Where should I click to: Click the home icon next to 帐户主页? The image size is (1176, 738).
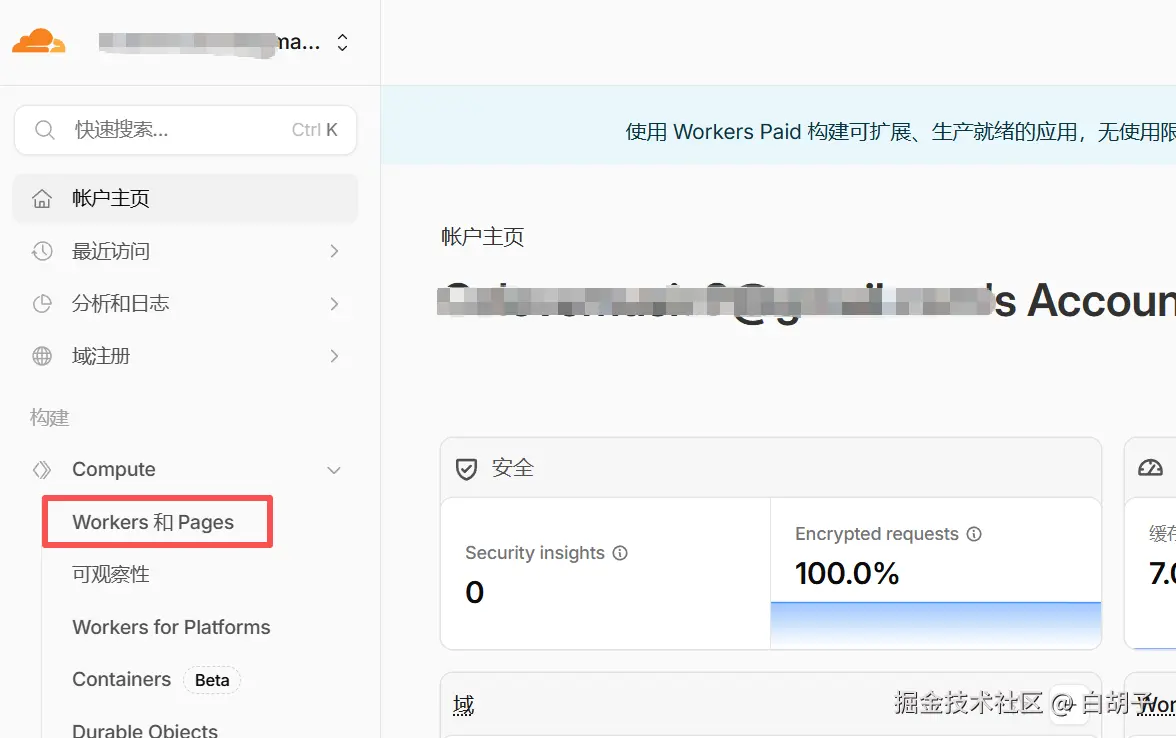(42, 199)
